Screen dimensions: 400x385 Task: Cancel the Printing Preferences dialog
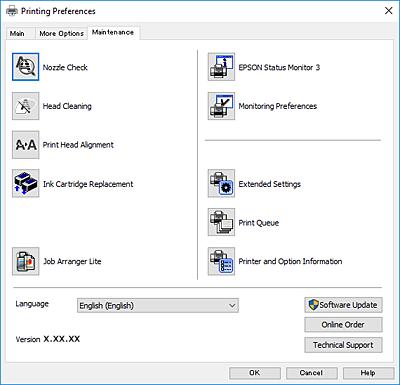[311, 373]
